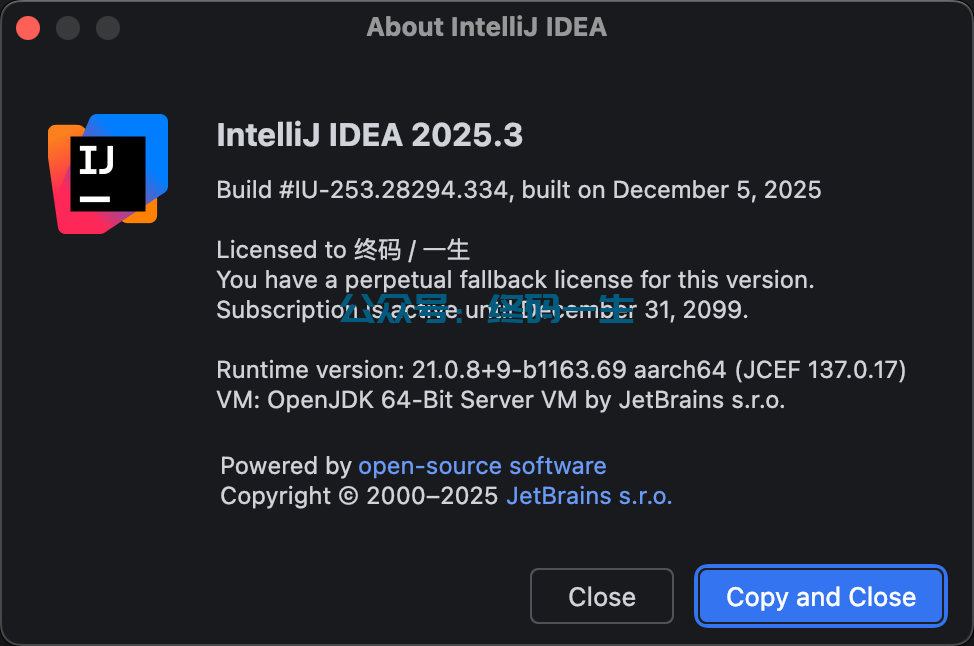The height and width of the screenshot is (646, 974).
Task: Click the Licensed to line
Action: (x=343, y=250)
